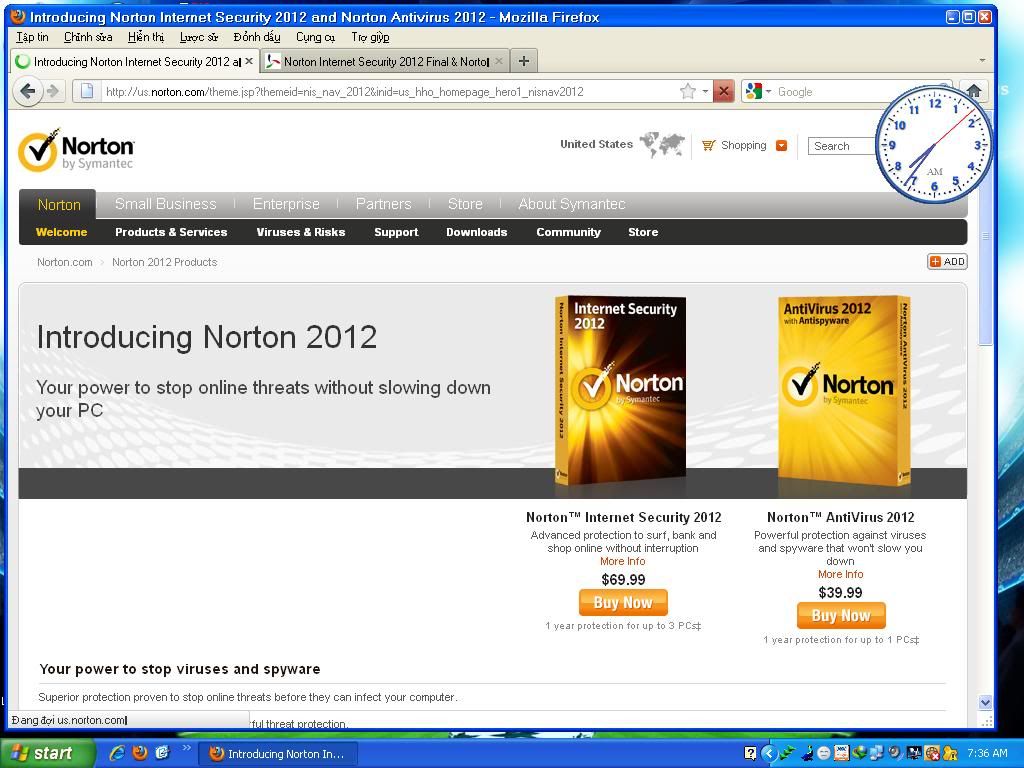The width and height of the screenshot is (1024, 768).
Task: Open Products & Services in the subnavigation
Action: [x=171, y=232]
